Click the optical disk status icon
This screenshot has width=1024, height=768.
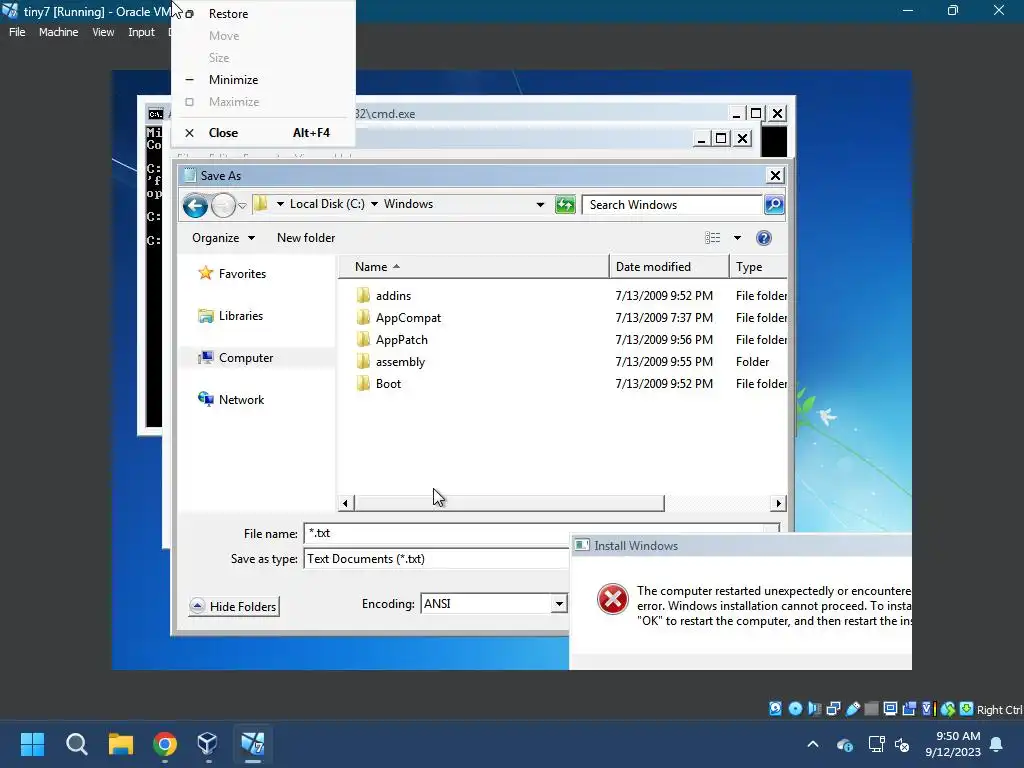(795, 709)
